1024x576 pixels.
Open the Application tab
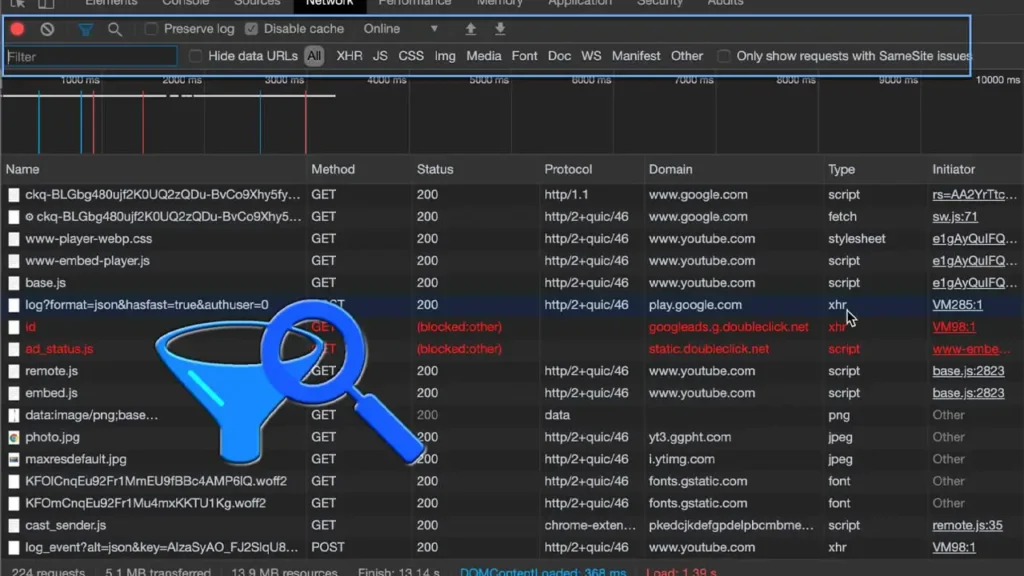580,3
